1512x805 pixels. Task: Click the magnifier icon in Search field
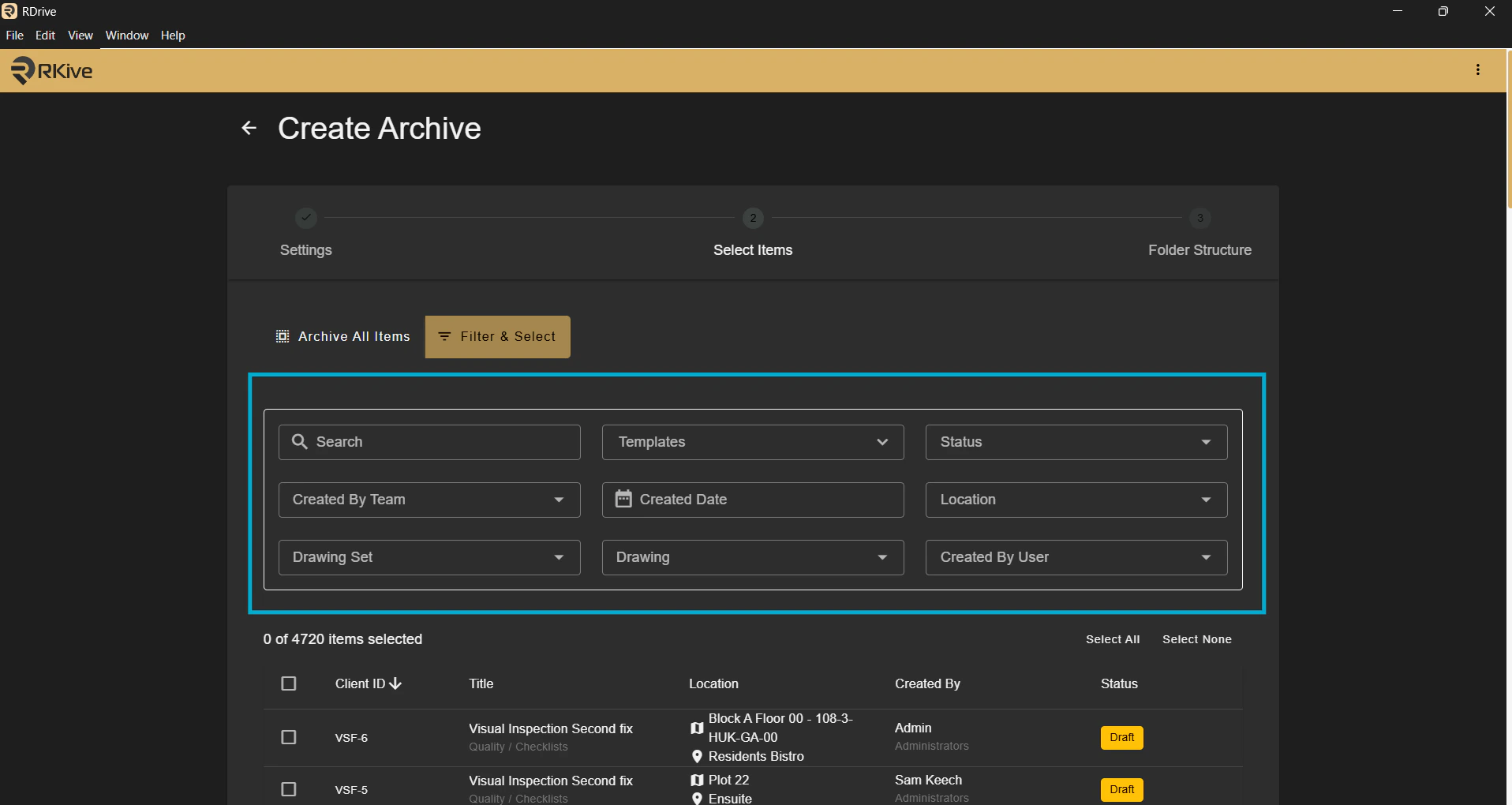[x=300, y=442]
